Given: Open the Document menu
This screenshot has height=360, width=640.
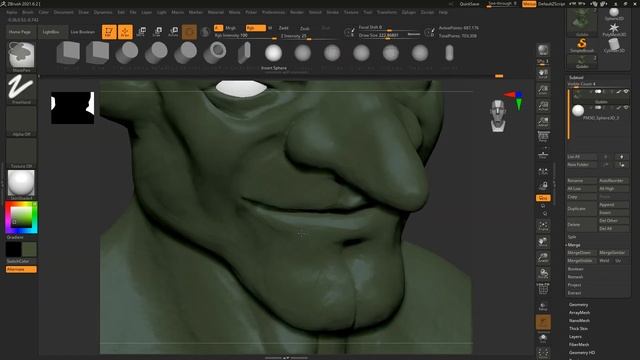Looking at the screenshot, I should point(64,12).
